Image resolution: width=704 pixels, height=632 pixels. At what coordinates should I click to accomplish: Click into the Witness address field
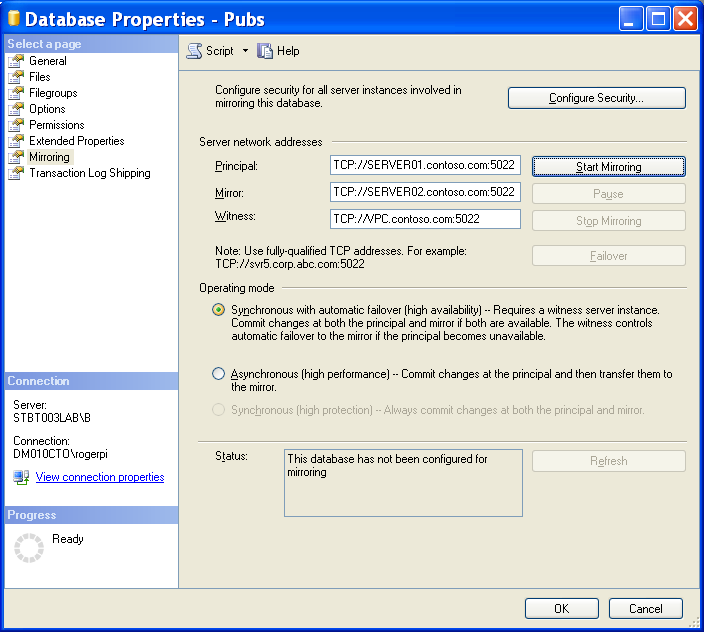425,219
